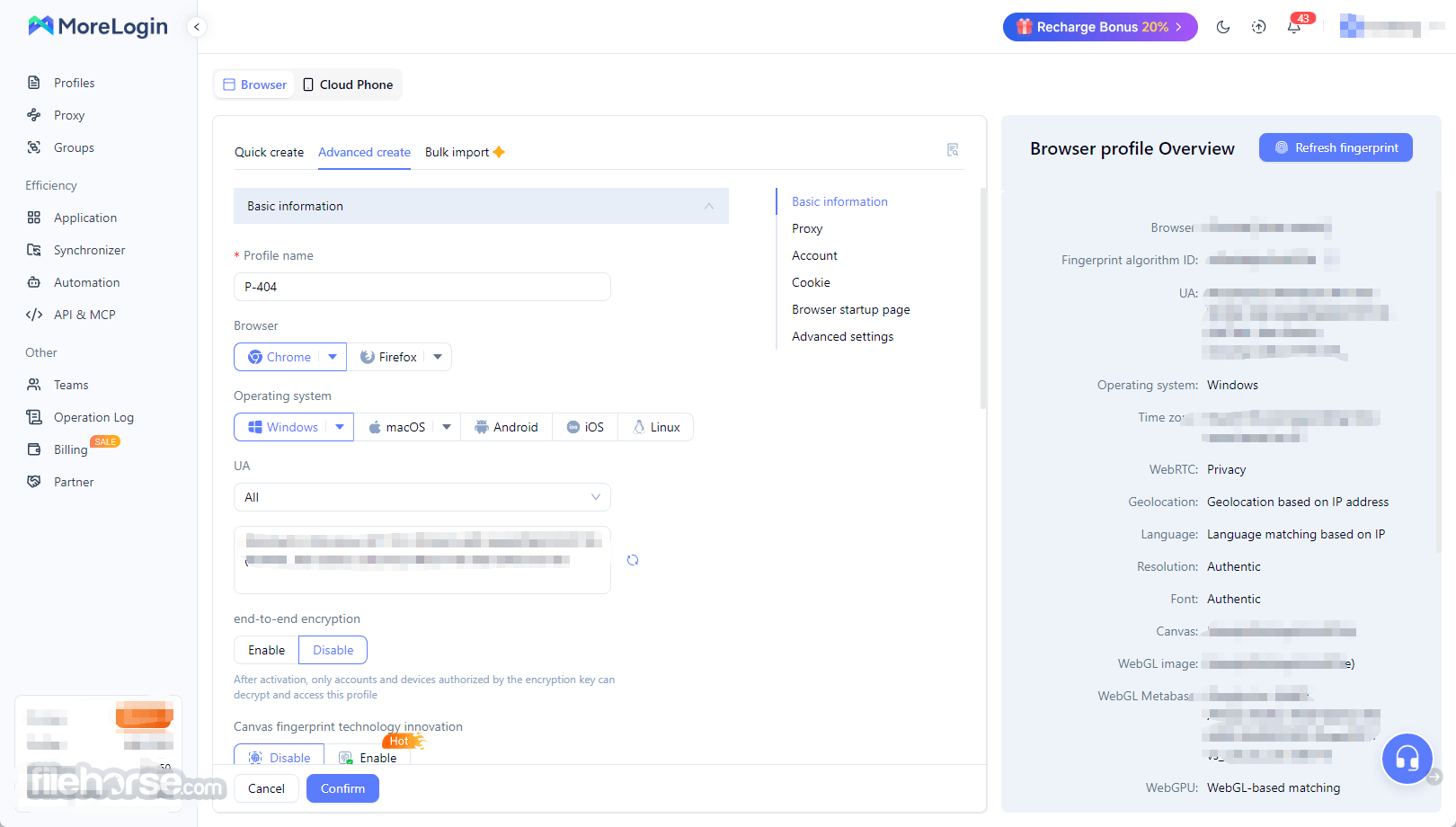Click the MoreLogin logo
Image resolution: width=1456 pixels, height=827 pixels.
pyautogui.click(x=98, y=26)
